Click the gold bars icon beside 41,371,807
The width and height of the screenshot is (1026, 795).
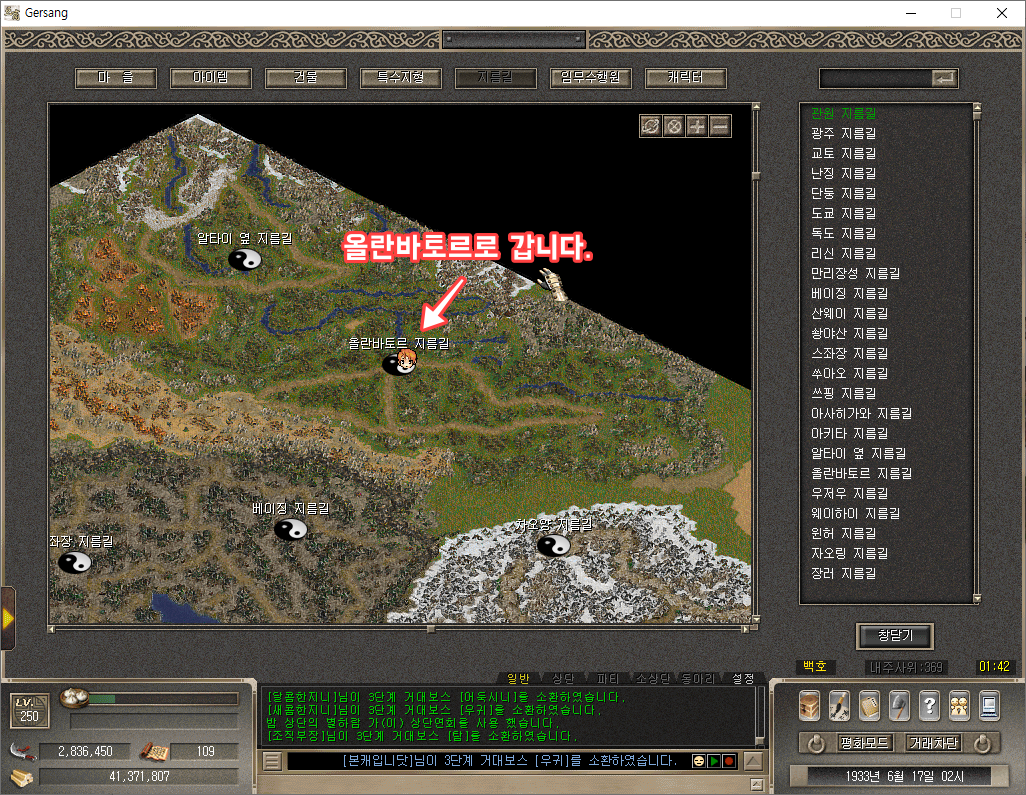coord(22,777)
